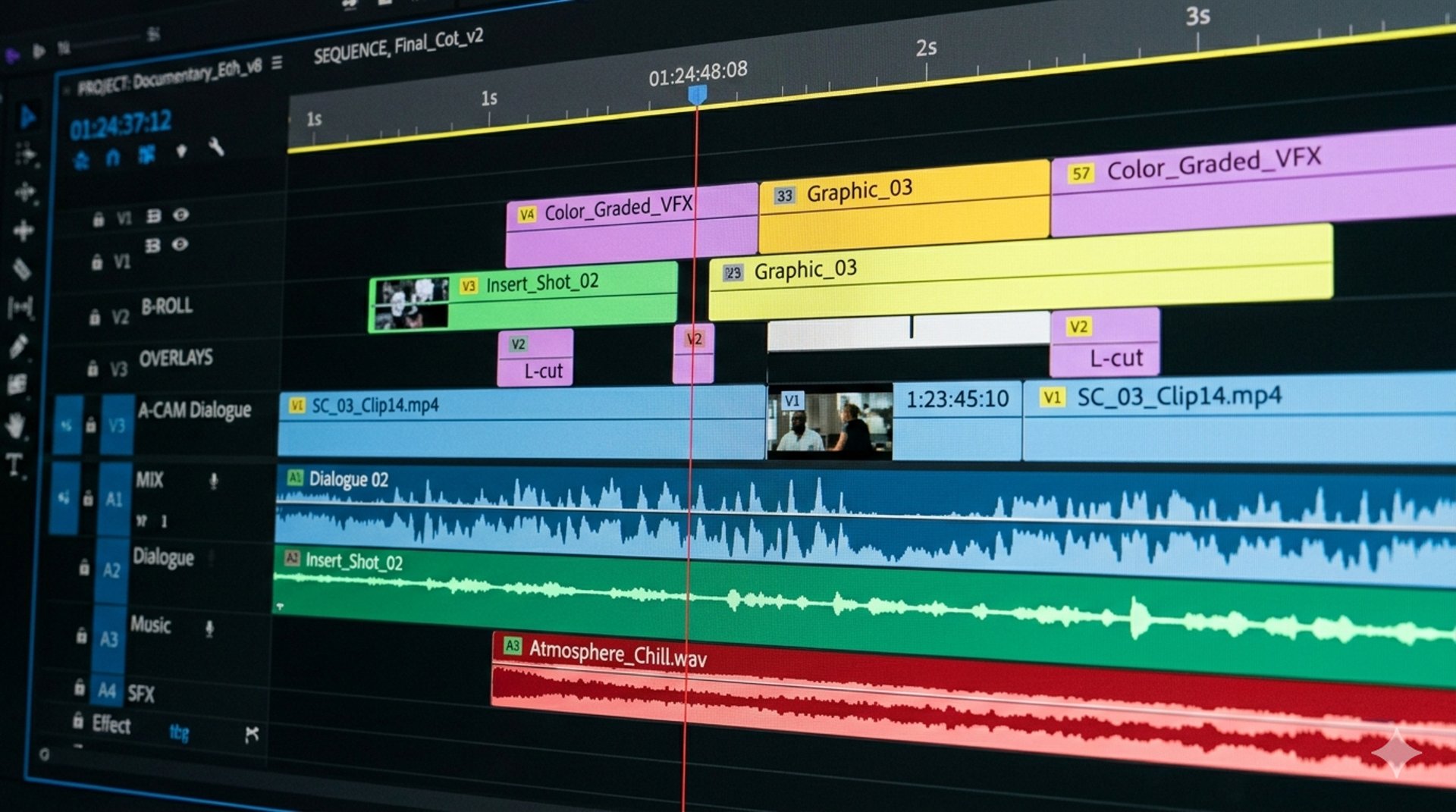Click the microphone icon on MIX track
The width and height of the screenshot is (1456, 812).
click(214, 481)
